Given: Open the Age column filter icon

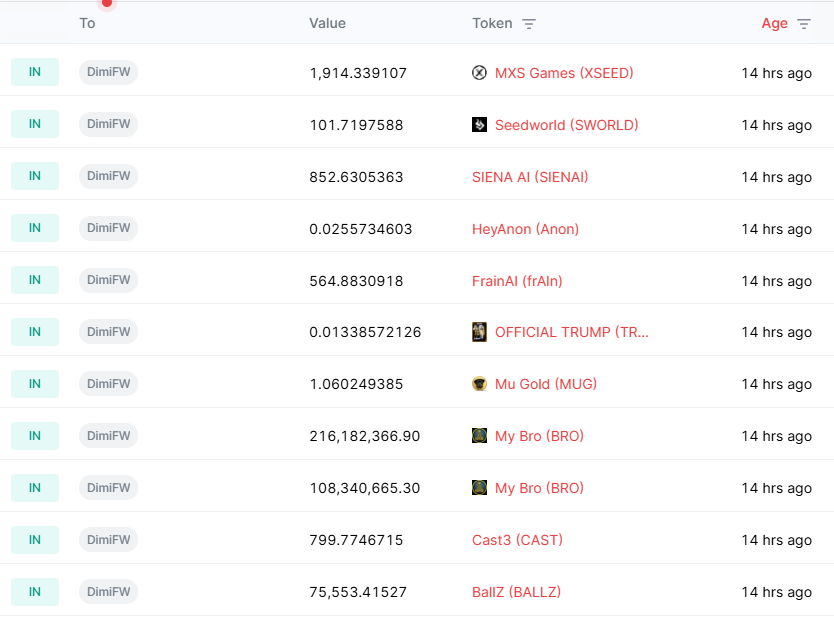Looking at the screenshot, I should (x=804, y=24).
